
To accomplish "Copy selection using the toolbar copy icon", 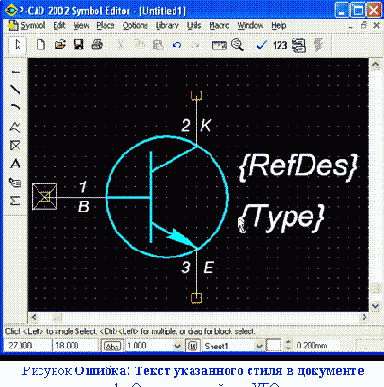I will click(139, 45).
